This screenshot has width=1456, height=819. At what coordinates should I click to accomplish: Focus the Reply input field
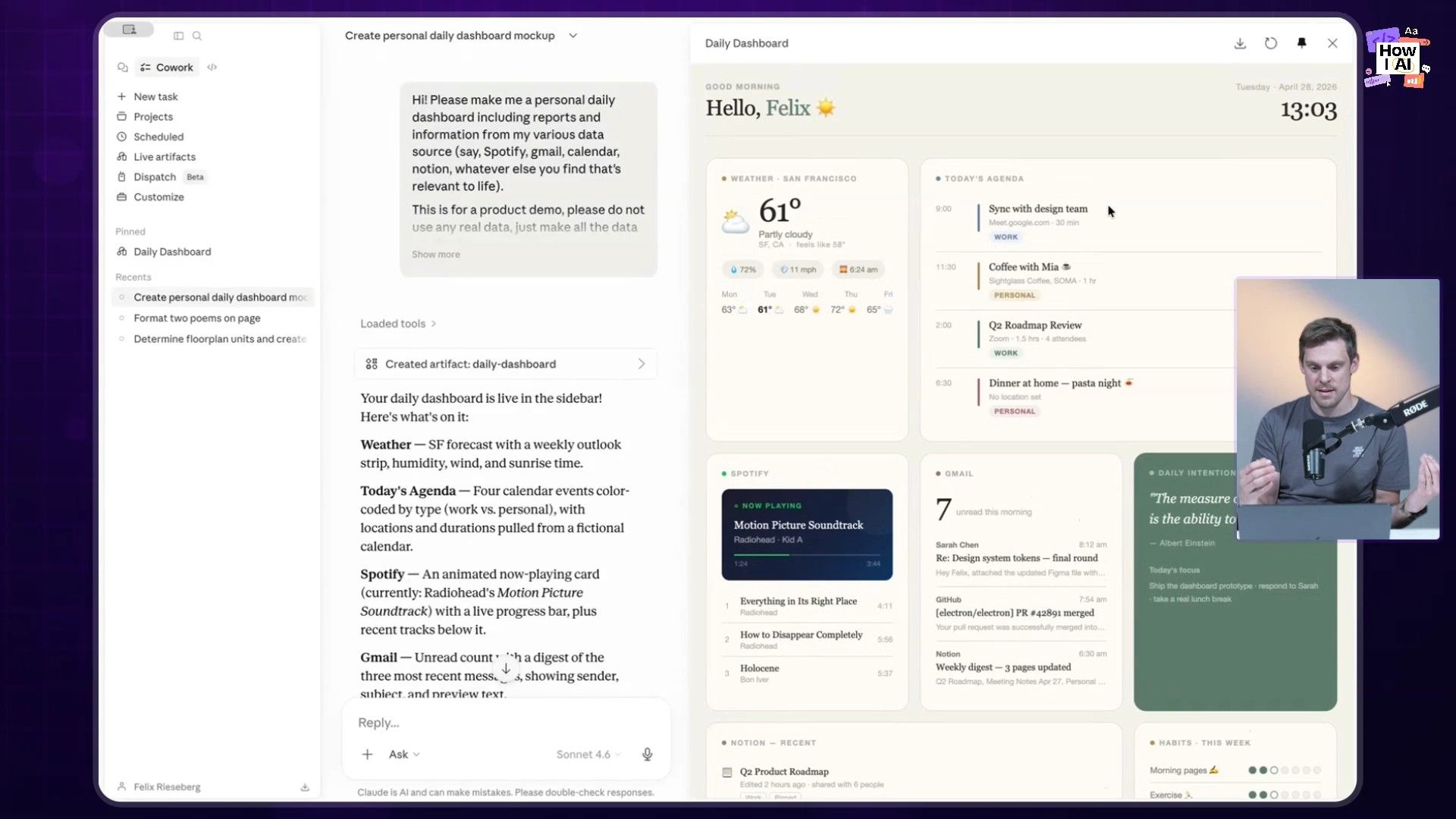click(x=506, y=723)
